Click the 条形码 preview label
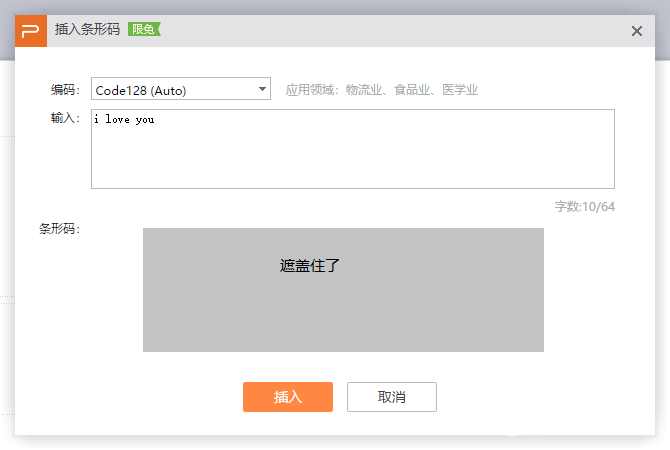 [x=59, y=229]
